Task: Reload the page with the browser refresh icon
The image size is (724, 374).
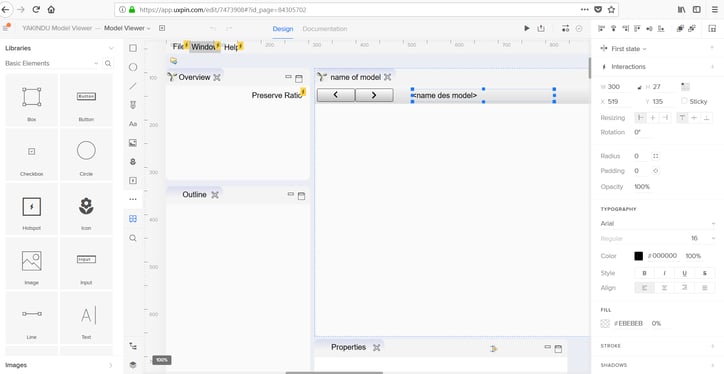Action: pyautogui.click(x=36, y=9)
